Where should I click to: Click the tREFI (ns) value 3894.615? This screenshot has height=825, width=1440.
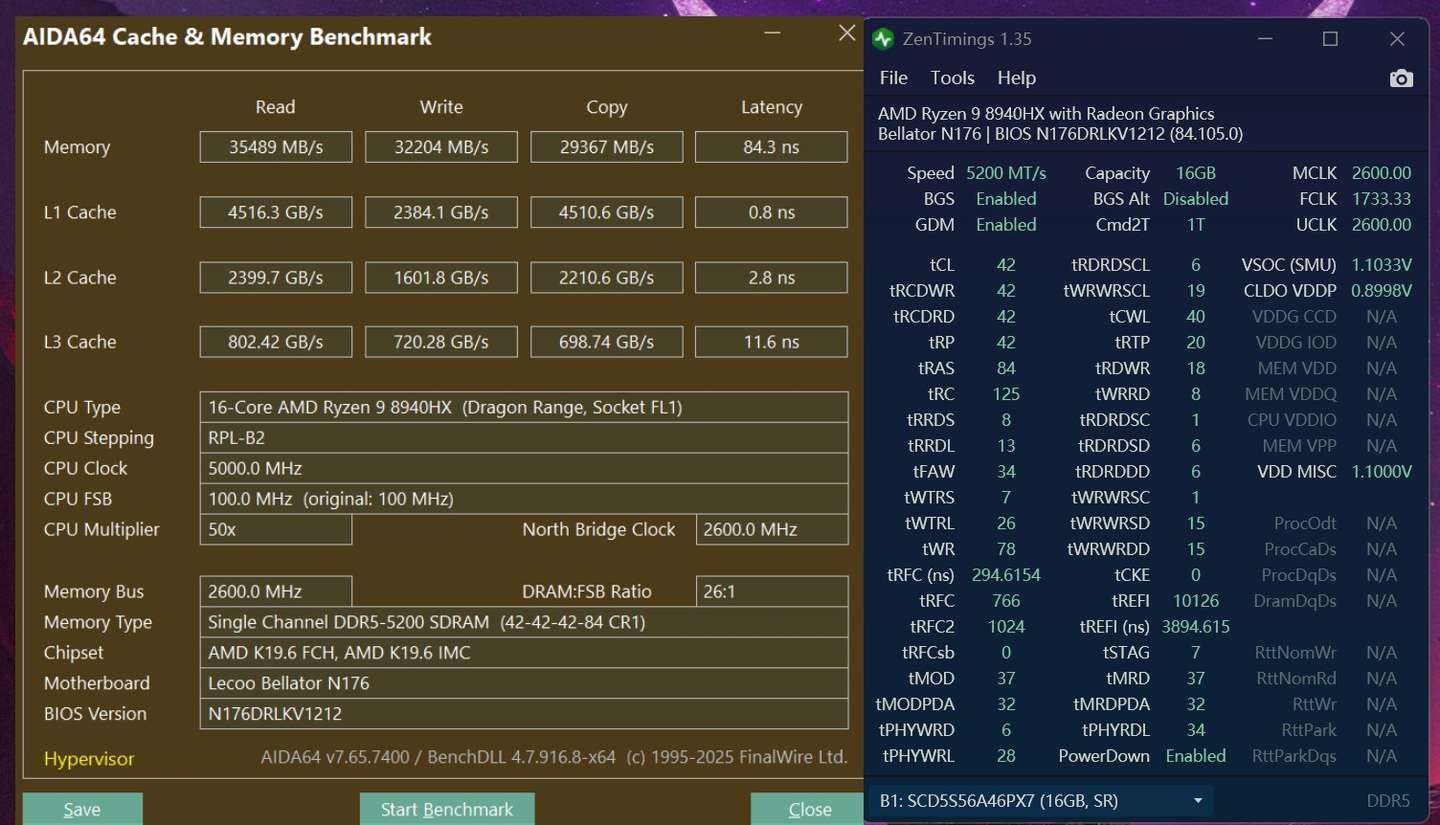coord(1196,627)
